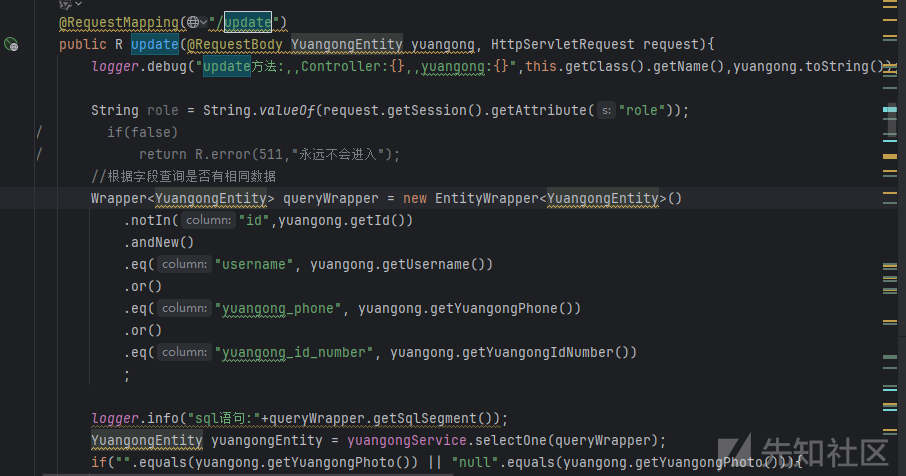Click logger in the logger.info line

115,418
